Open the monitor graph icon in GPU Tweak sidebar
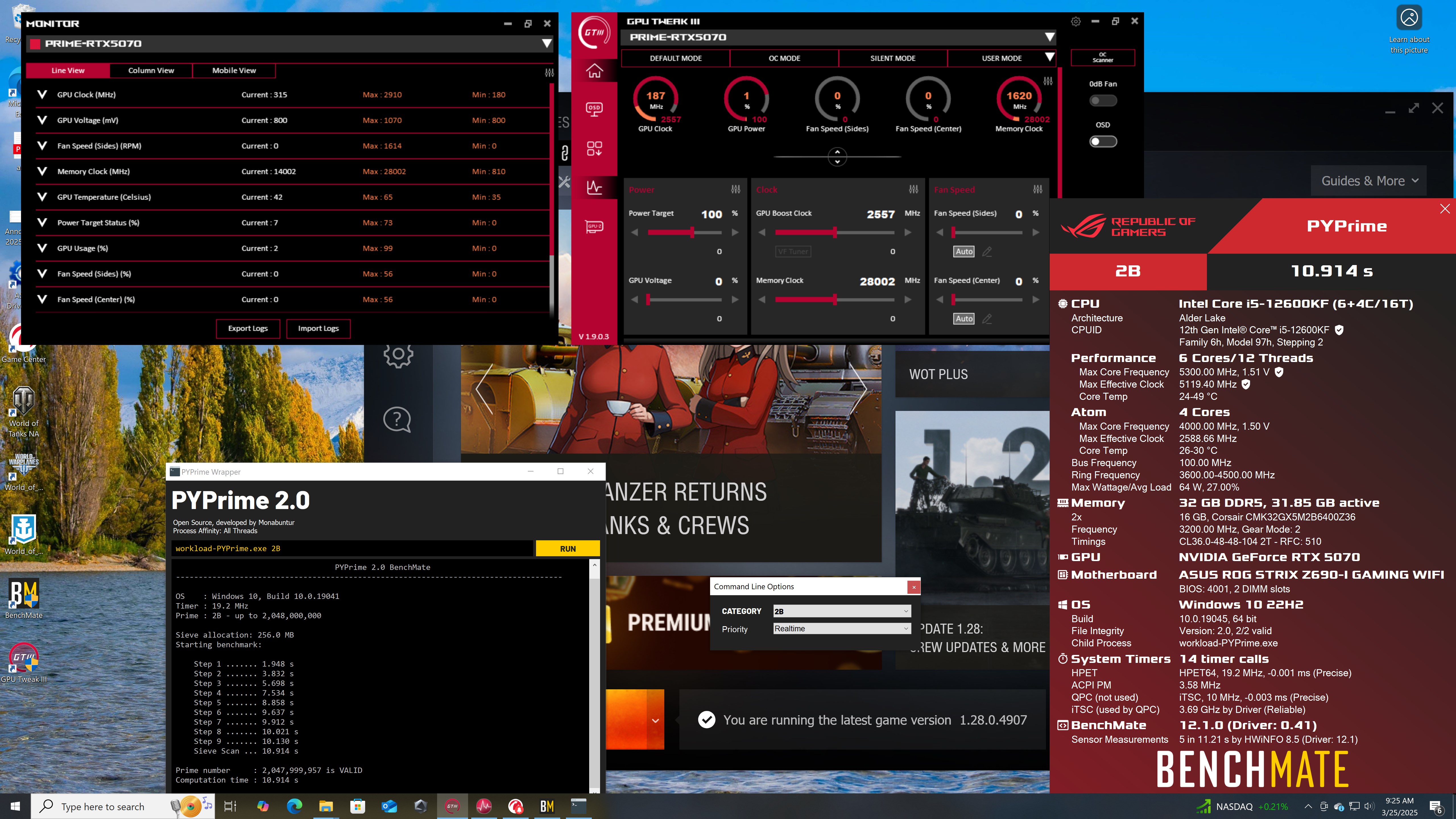The width and height of the screenshot is (1456, 819). pyautogui.click(x=594, y=187)
